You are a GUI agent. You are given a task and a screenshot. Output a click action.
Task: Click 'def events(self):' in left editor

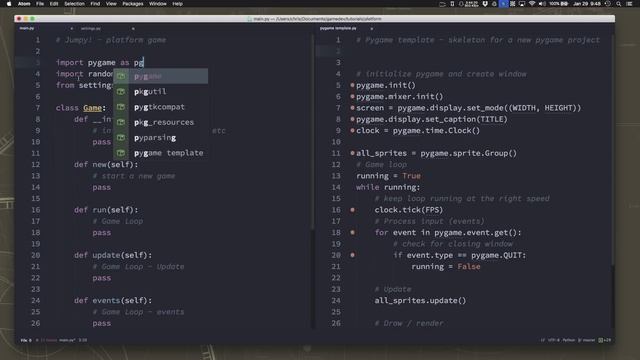pos(113,300)
